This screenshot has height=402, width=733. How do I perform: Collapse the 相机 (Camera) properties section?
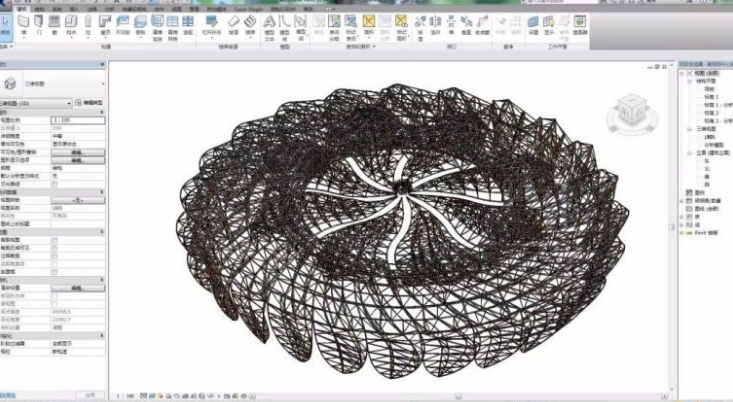[102, 280]
